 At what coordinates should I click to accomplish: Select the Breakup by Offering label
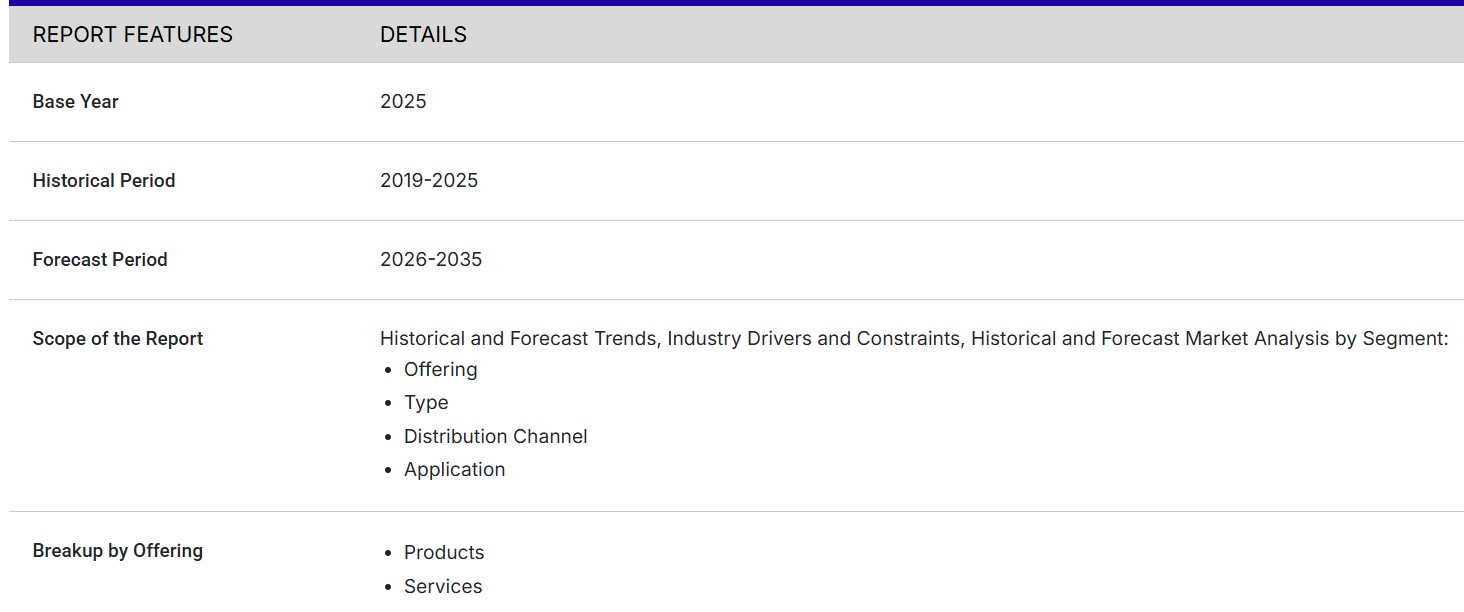(x=117, y=551)
